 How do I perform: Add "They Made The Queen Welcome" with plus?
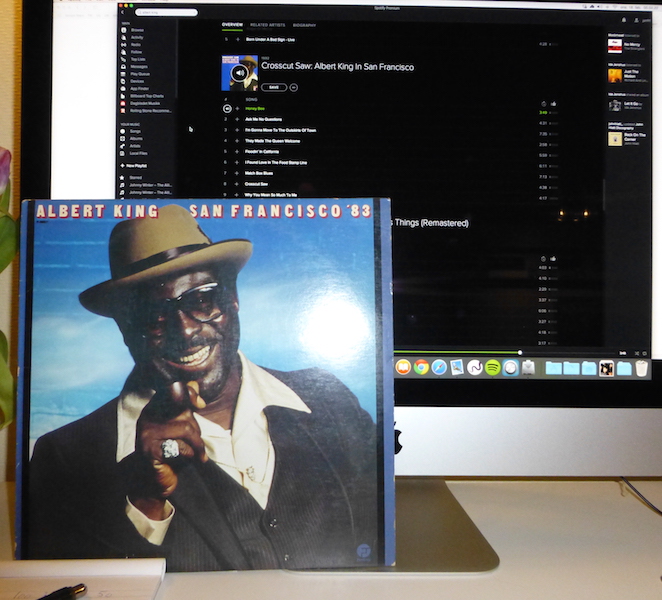pos(237,141)
